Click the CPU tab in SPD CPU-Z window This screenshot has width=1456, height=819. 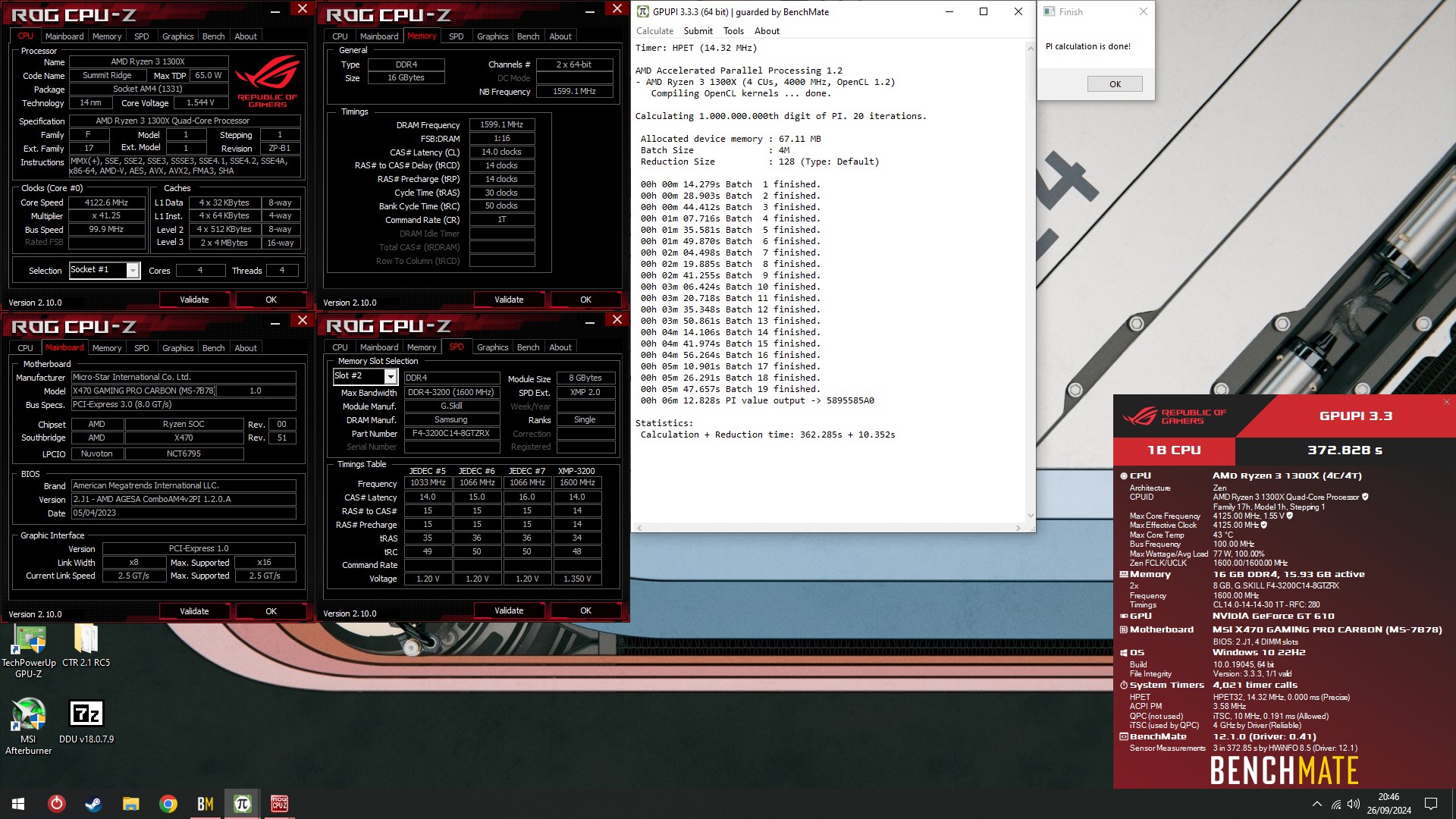340,347
